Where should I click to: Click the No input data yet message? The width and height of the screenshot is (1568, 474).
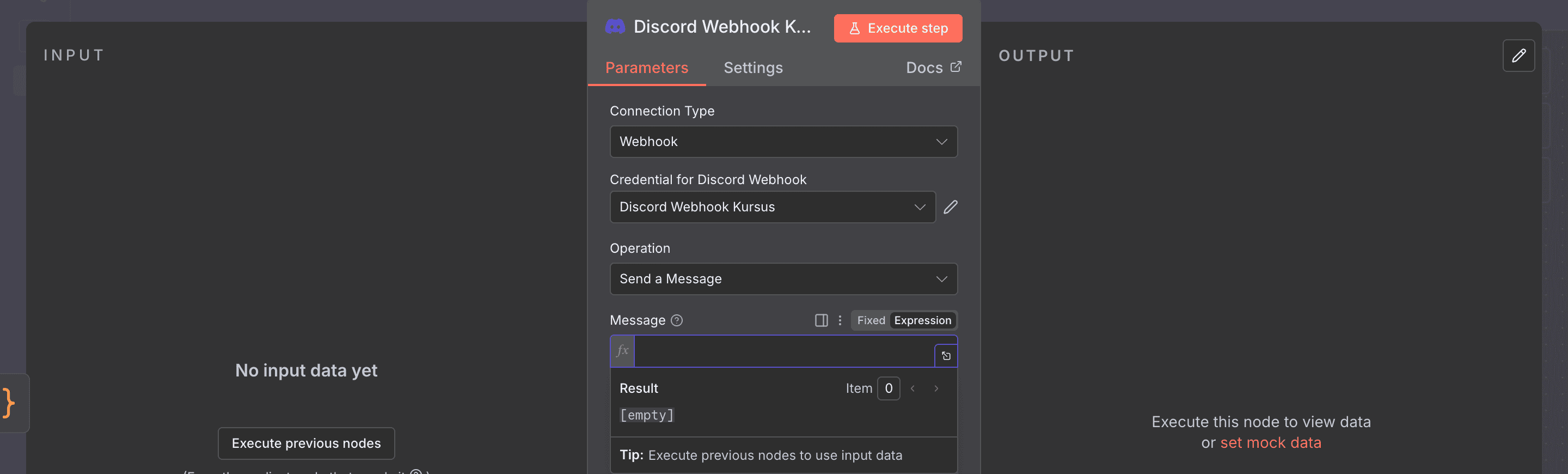[306, 370]
